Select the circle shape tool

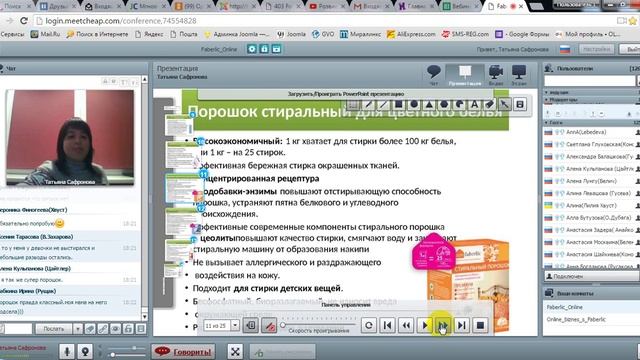[x=414, y=104]
